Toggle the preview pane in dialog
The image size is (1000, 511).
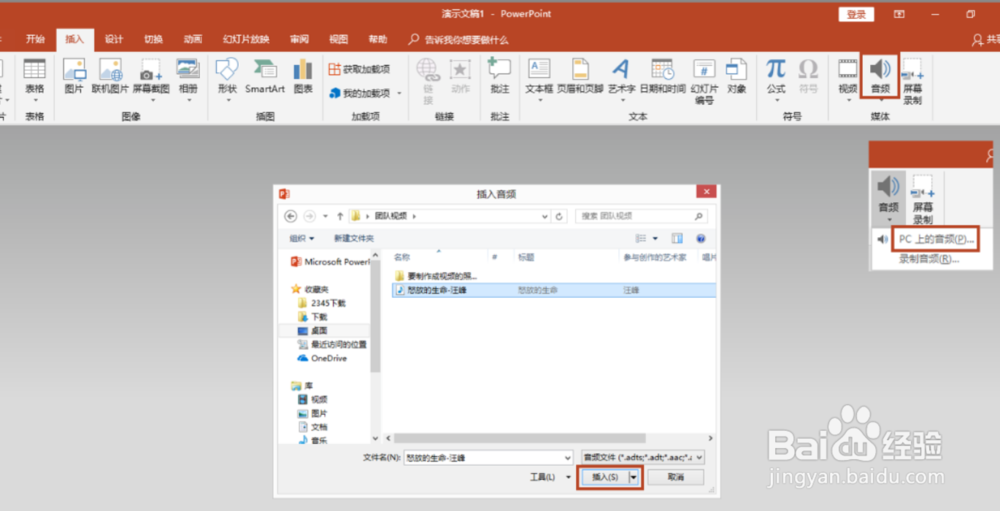(x=677, y=238)
